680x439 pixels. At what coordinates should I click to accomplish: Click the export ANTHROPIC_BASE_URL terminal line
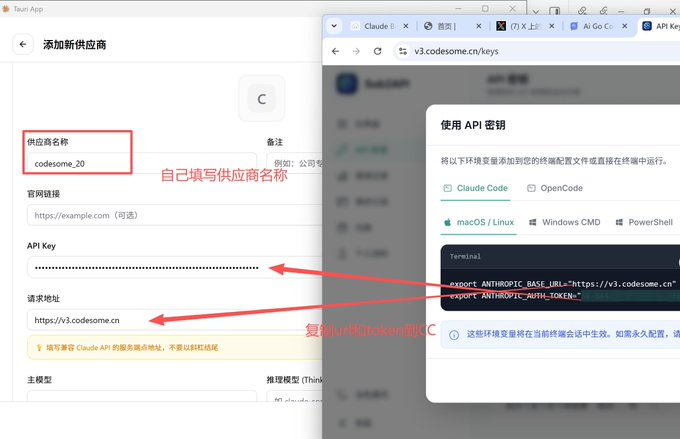point(562,284)
